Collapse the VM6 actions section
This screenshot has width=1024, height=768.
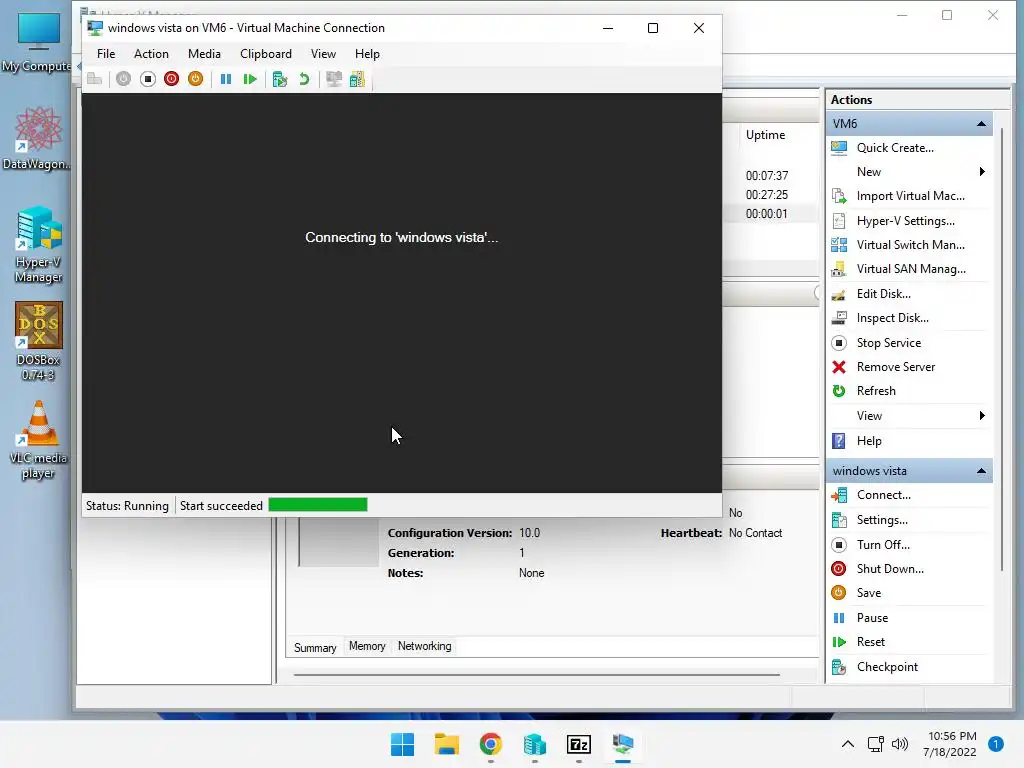[981, 123]
